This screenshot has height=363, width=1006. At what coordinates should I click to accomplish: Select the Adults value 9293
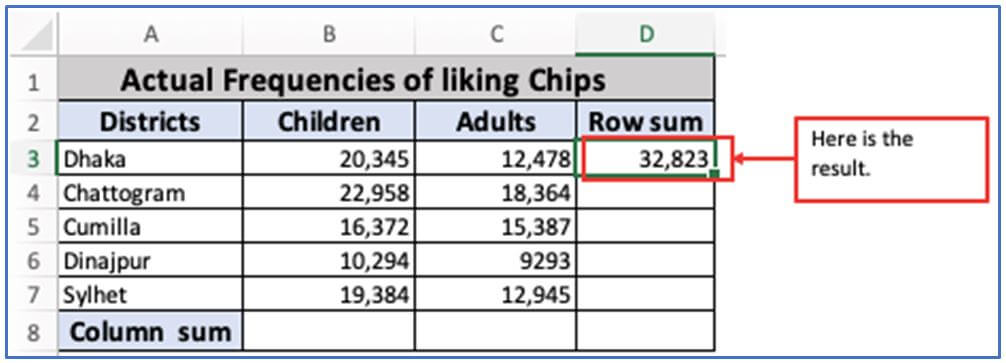pos(496,260)
